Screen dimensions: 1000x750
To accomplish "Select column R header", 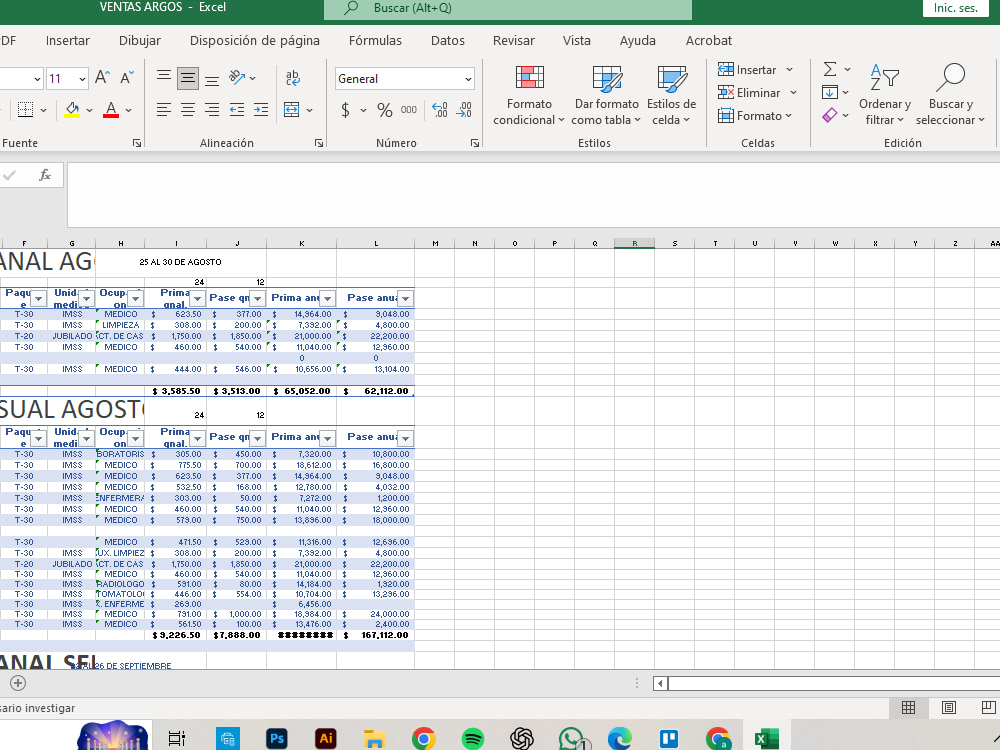I will coord(635,243).
